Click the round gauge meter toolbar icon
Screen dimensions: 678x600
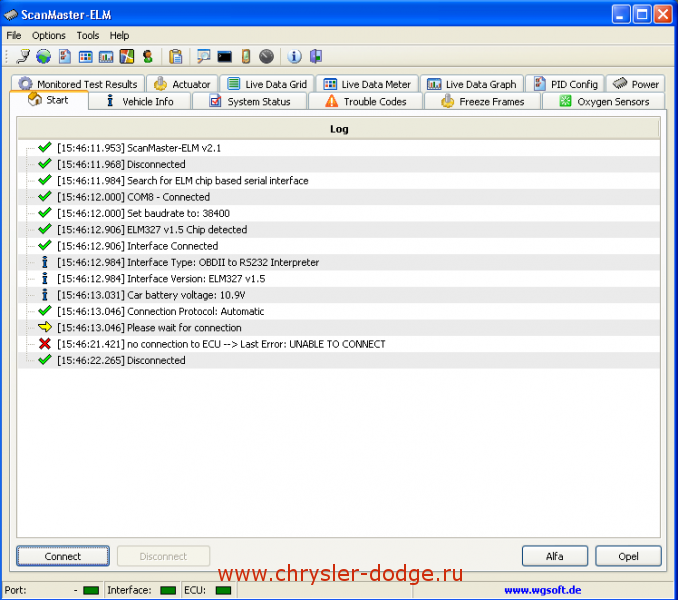click(267, 57)
